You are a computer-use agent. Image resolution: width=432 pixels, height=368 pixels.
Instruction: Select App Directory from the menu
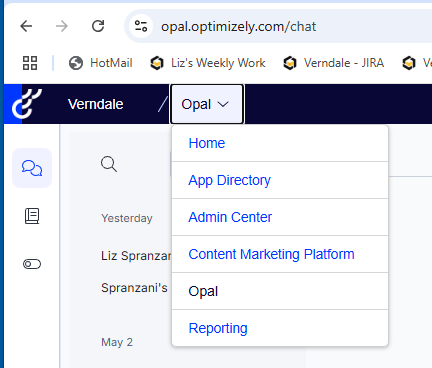click(280, 180)
